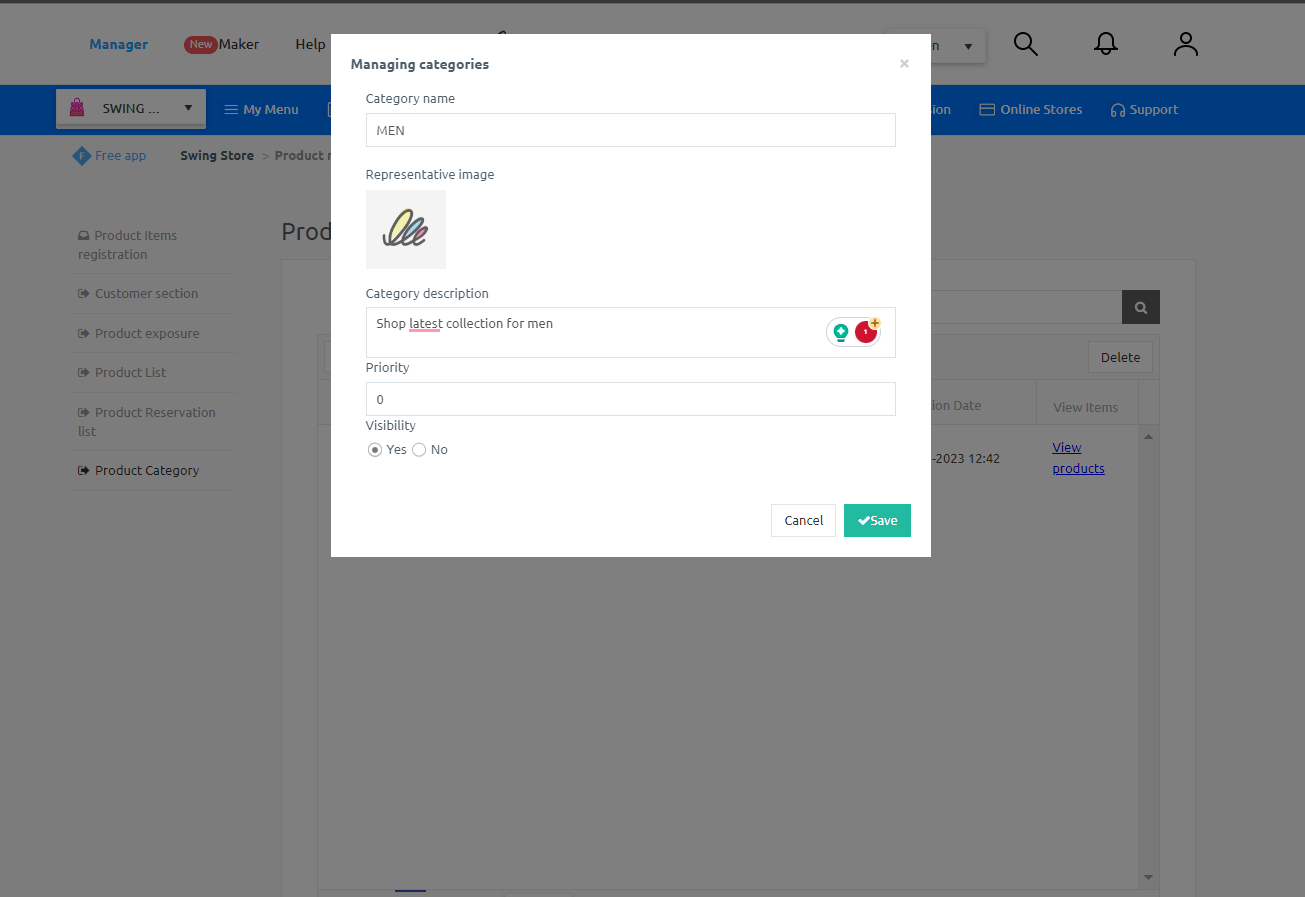The width and height of the screenshot is (1305, 897).
Task: Click the blue product search magnifier icon
Action: (x=1140, y=307)
